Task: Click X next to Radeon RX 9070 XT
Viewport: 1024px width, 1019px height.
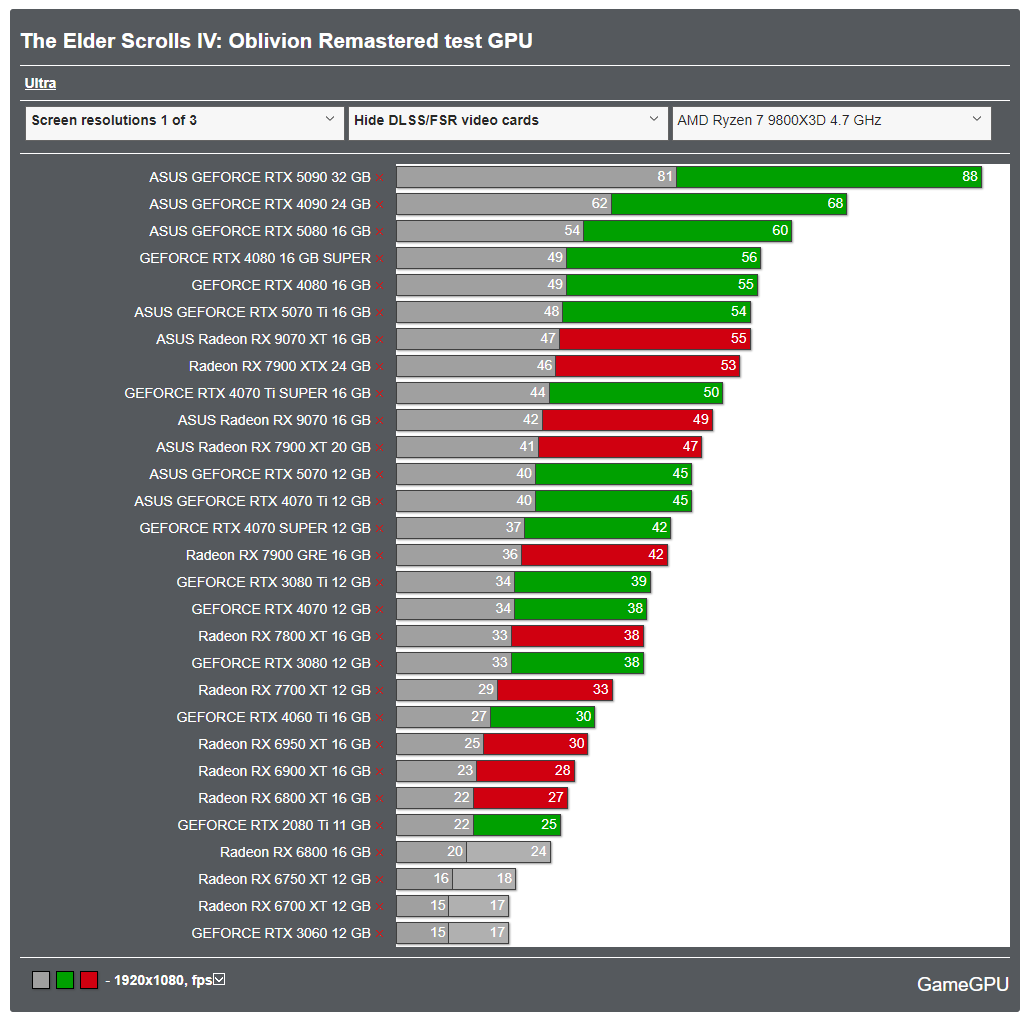Action: pos(380,340)
